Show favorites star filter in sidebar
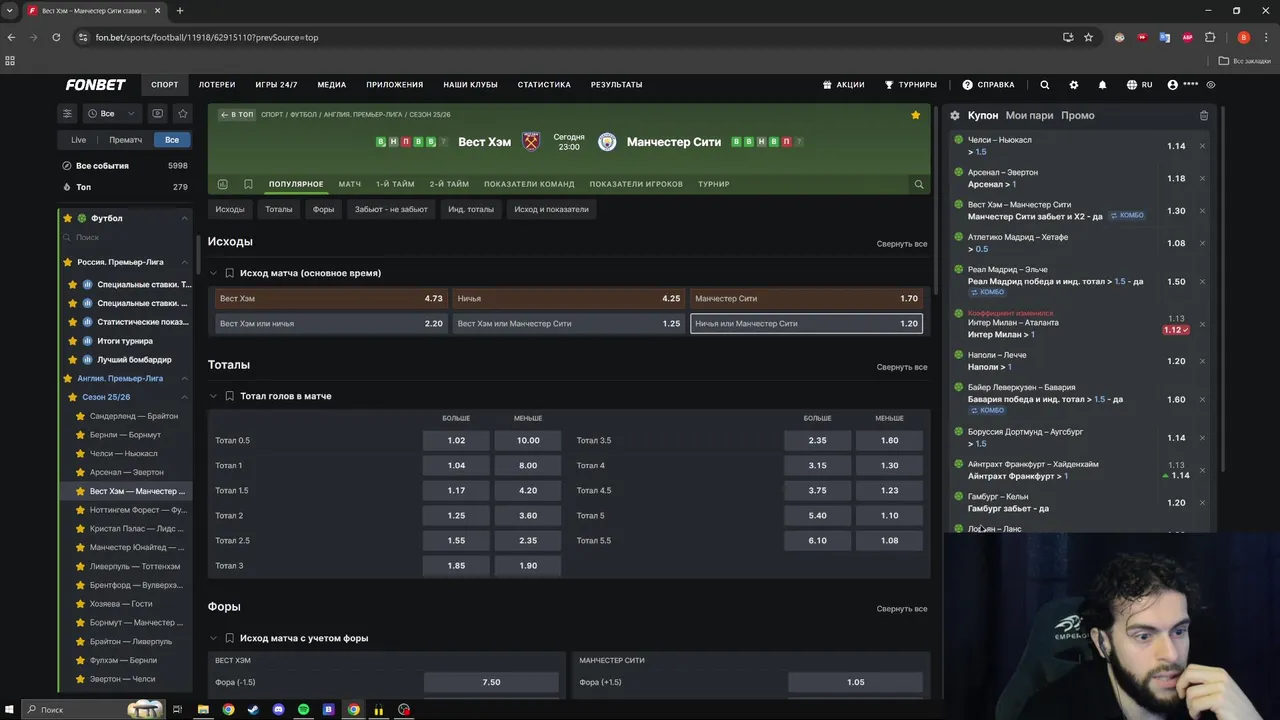This screenshot has height=720, width=1280. click(182, 113)
